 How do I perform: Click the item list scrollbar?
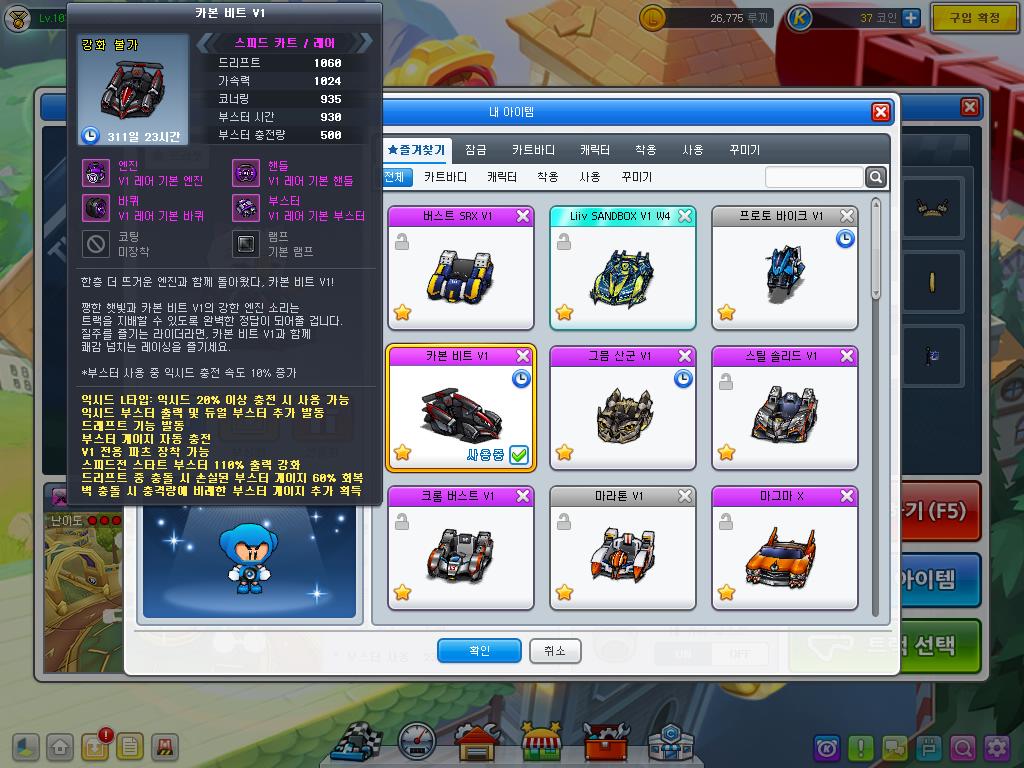coord(876,249)
